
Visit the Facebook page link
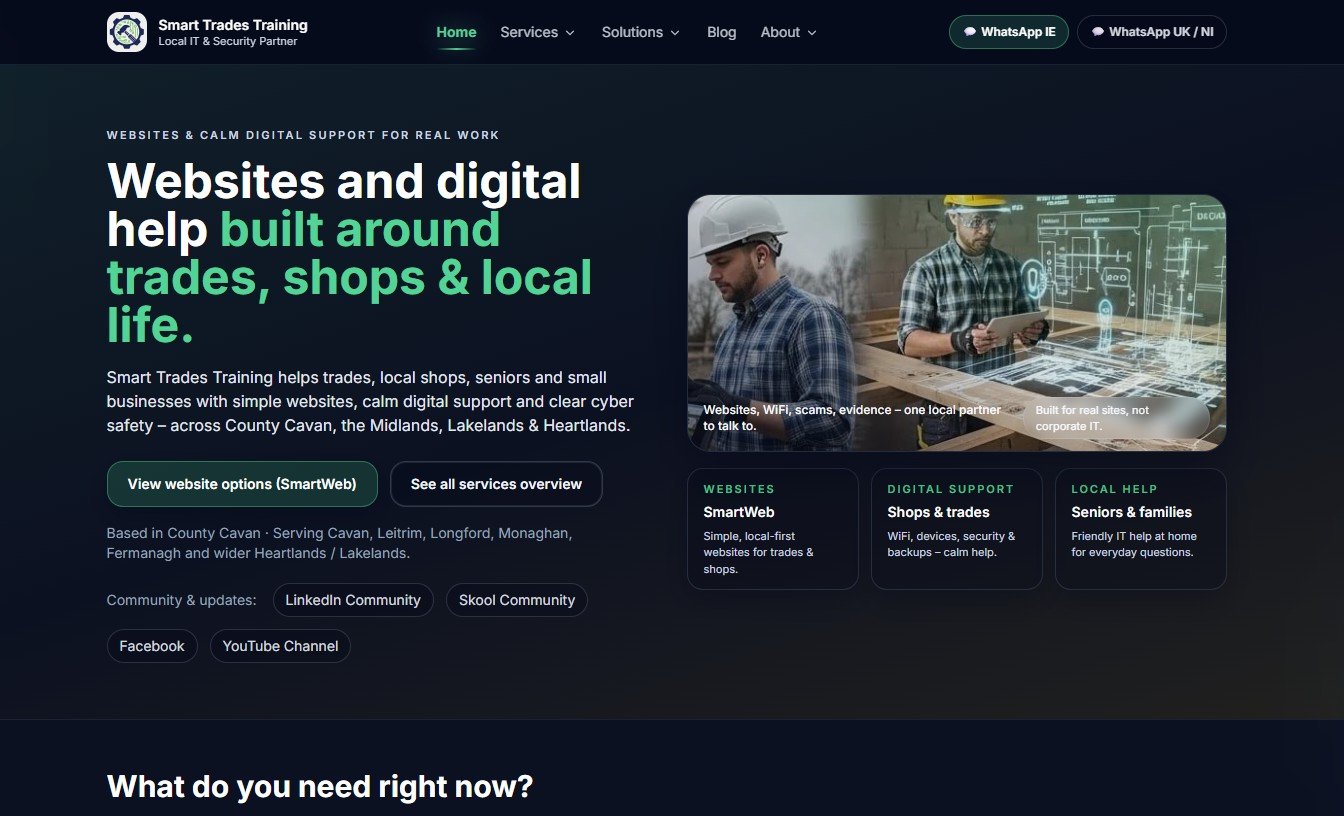click(x=152, y=646)
